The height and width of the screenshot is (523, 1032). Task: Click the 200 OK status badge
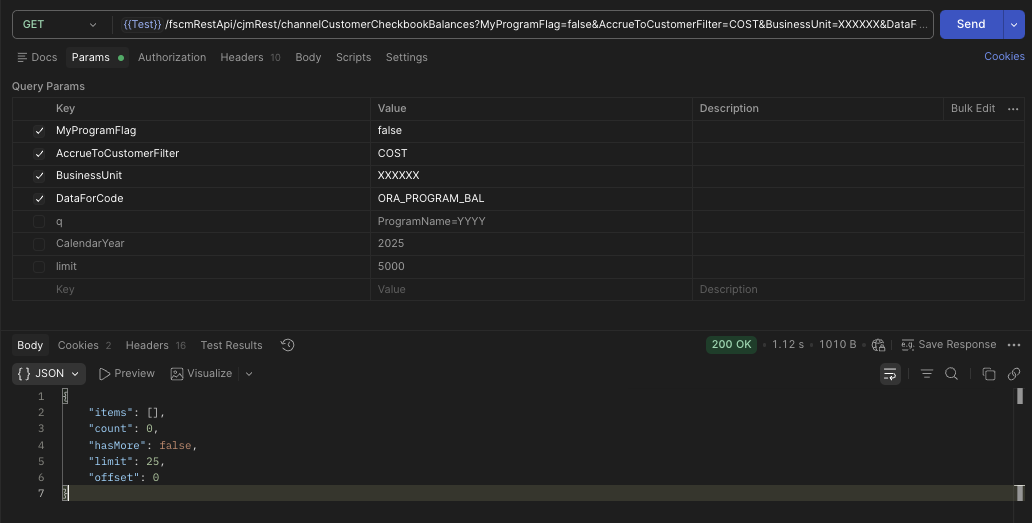[x=731, y=345]
